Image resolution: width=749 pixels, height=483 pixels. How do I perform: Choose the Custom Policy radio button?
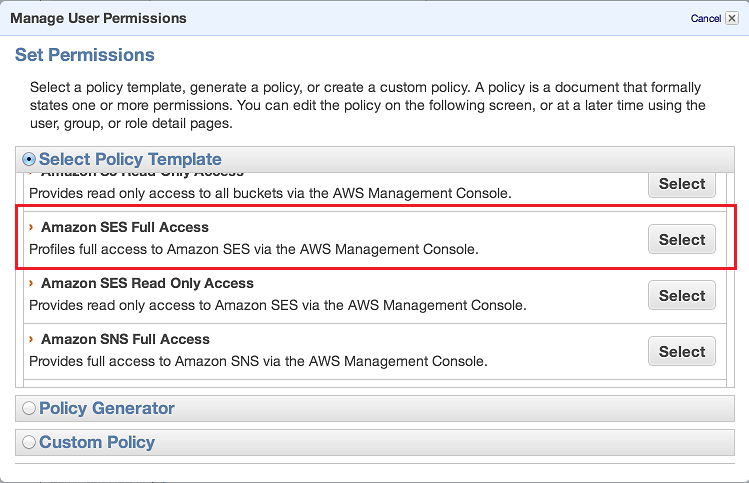(x=29, y=442)
